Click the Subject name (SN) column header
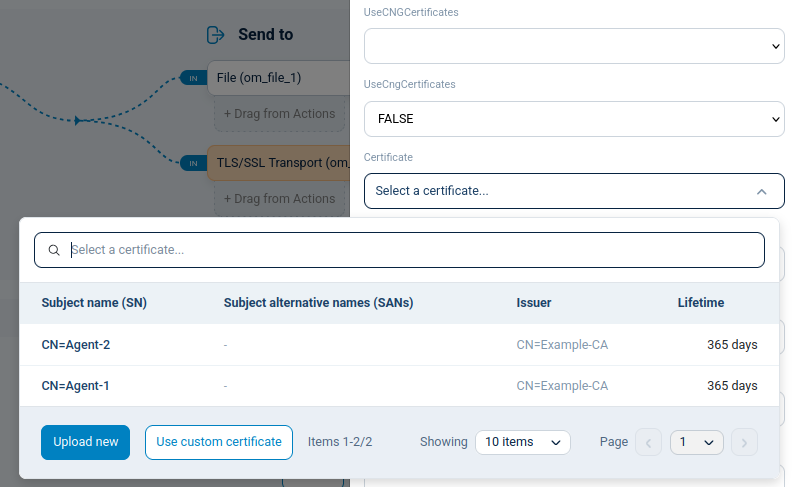This screenshot has height=487, width=792. pyautogui.click(x=94, y=303)
